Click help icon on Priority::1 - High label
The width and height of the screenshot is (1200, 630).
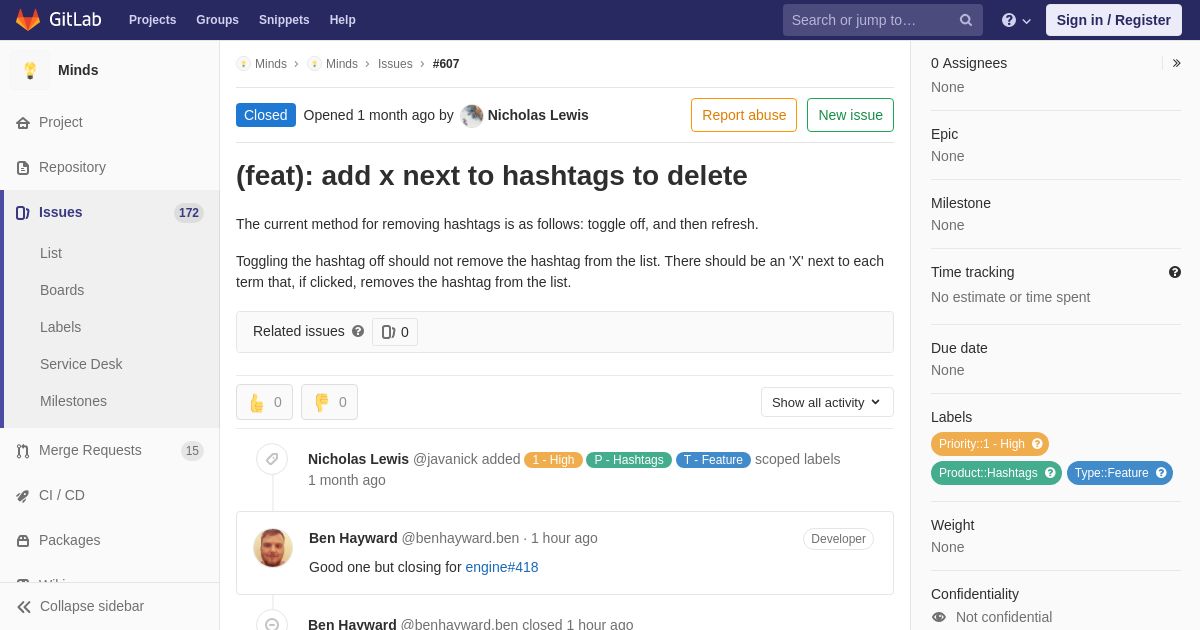[1037, 444]
